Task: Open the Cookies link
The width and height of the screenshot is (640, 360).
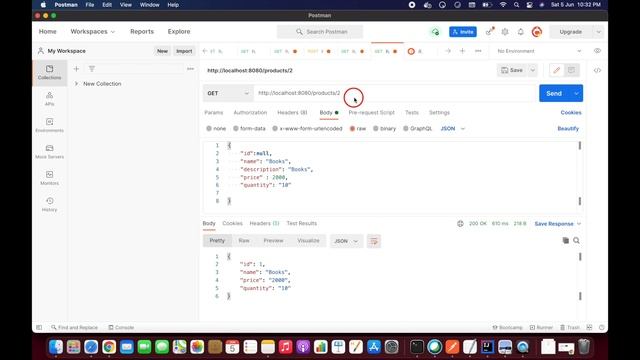Action: click(571, 113)
